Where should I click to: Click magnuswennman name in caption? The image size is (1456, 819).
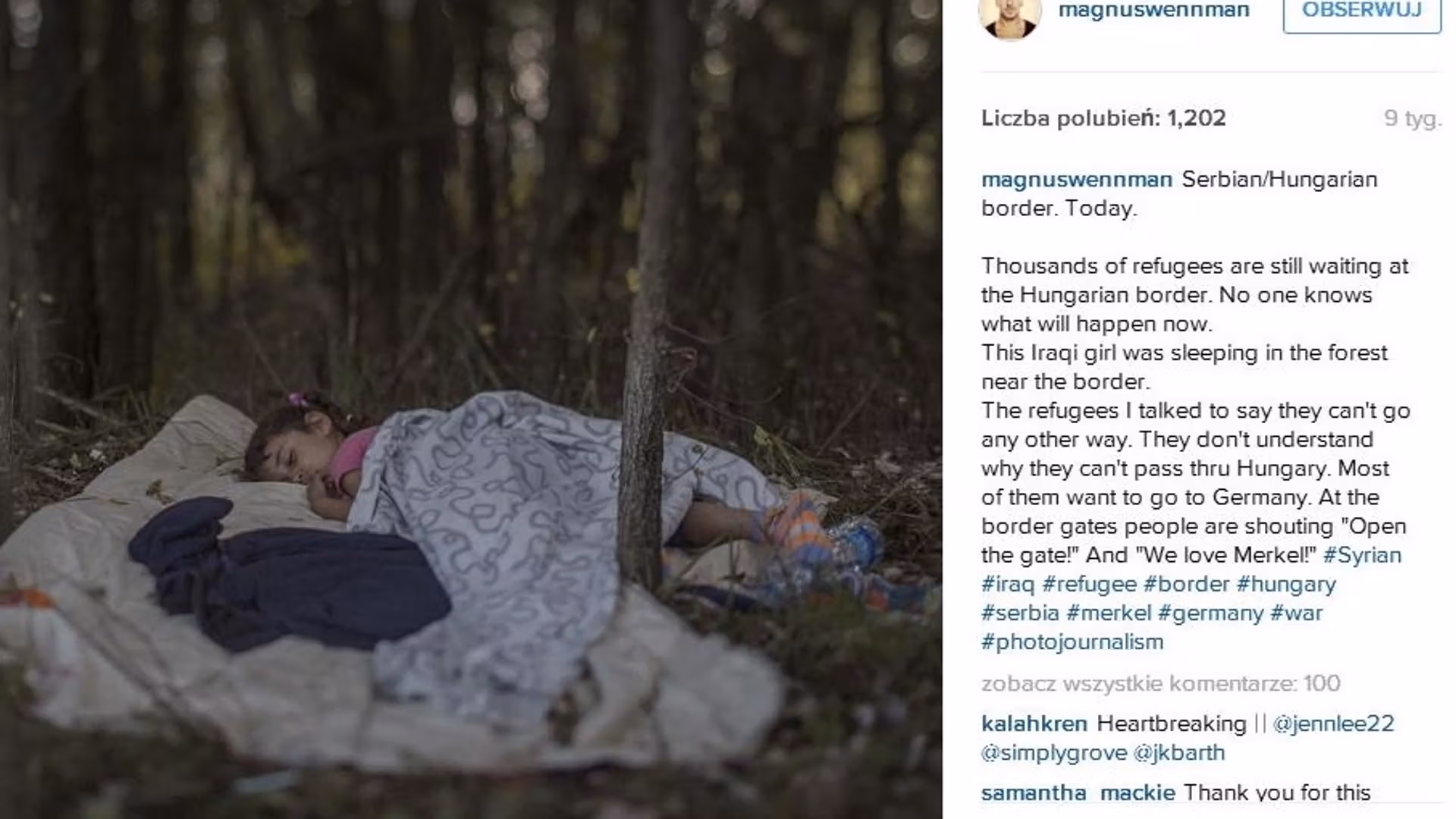click(x=1077, y=180)
